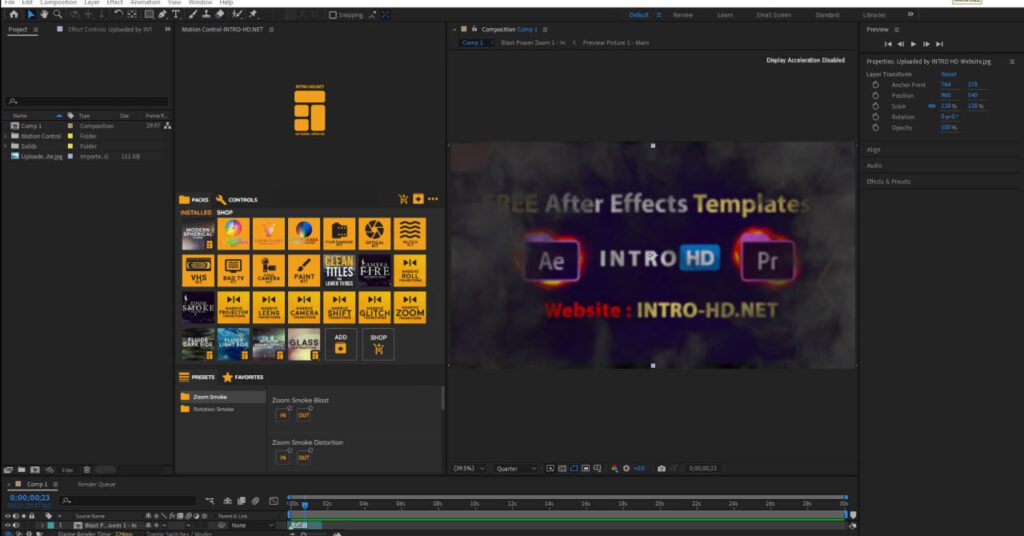Open the Massive Glitch transitions pack

tap(374, 307)
